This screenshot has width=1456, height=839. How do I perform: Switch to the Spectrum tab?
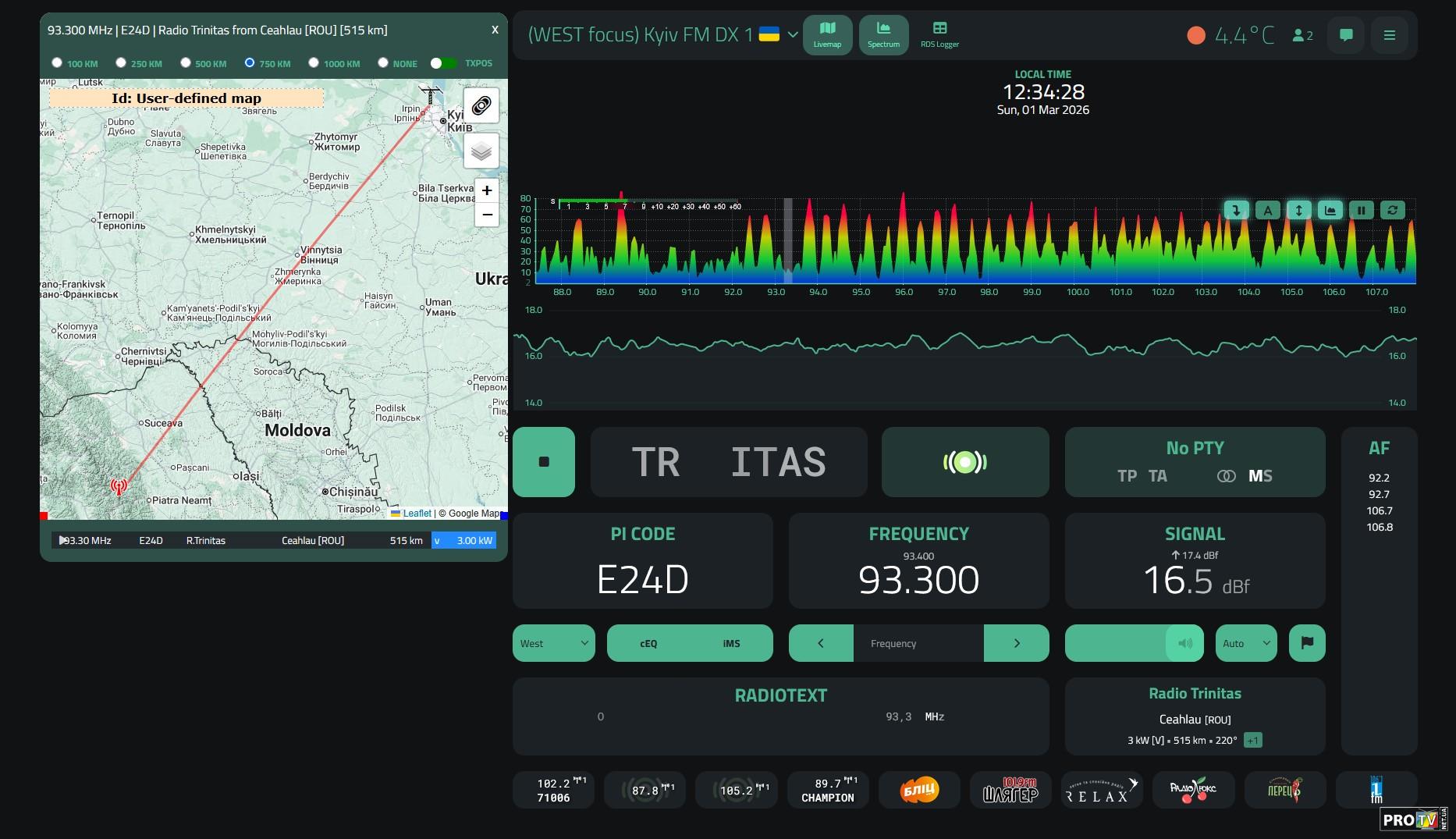[x=883, y=35]
